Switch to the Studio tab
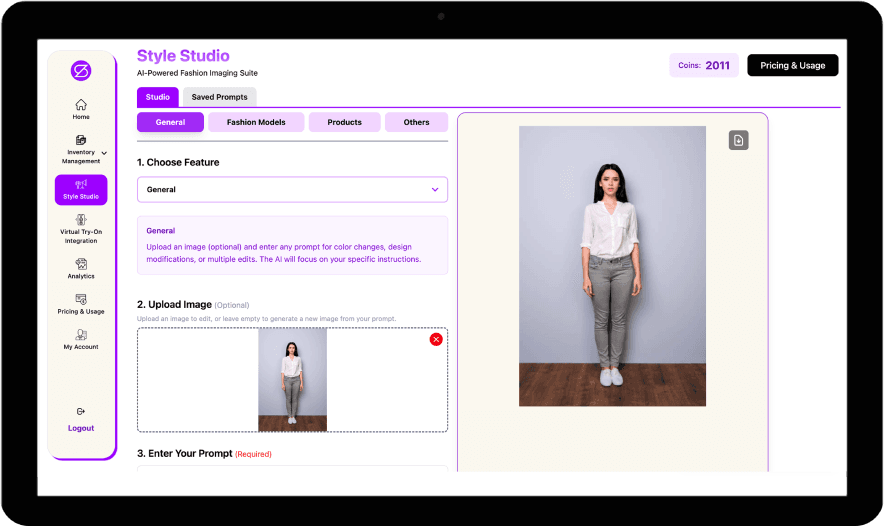Image resolution: width=884 pixels, height=526 pixels. point(158,97)
